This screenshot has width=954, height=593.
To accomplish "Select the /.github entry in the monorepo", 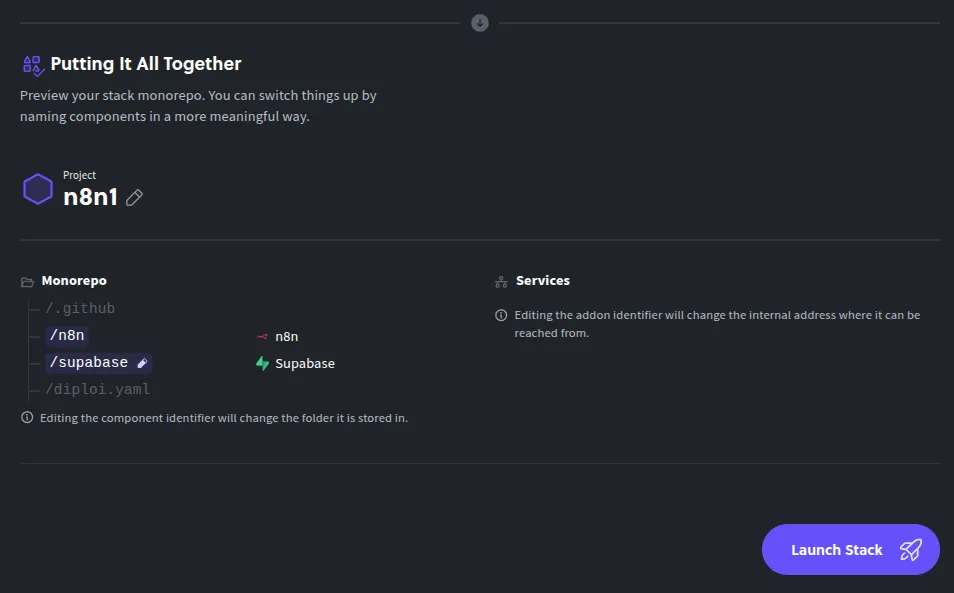I will (81, 308).
